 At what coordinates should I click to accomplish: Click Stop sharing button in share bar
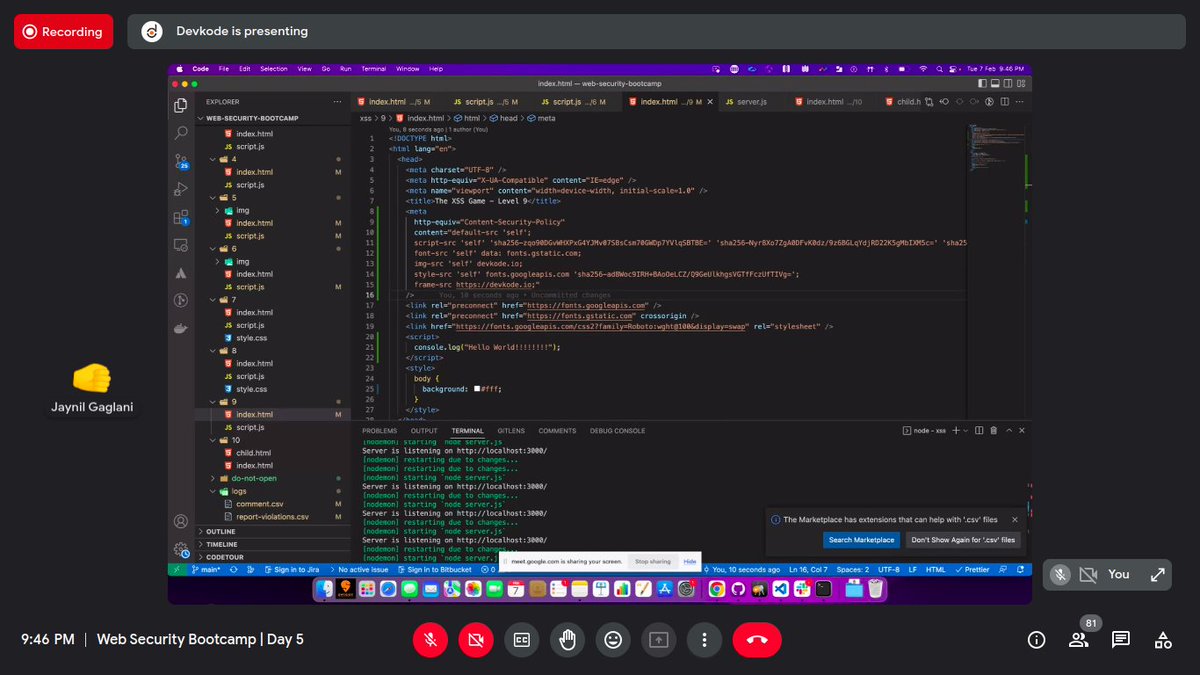pyautogui.click(x=653, y=562)
